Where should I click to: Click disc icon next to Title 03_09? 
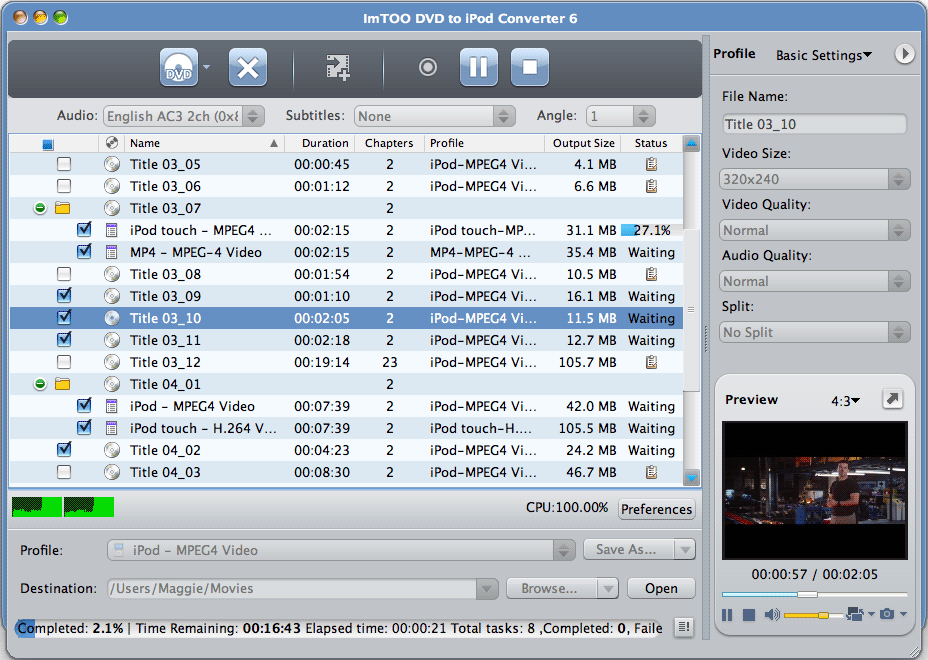tap(112, 296)
